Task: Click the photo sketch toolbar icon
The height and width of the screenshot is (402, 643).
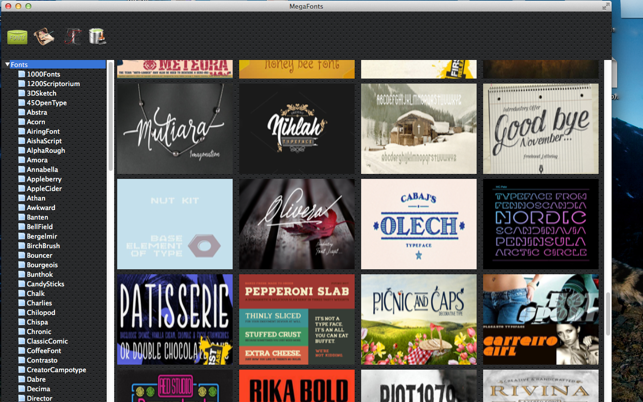Action: click(44, 37)
